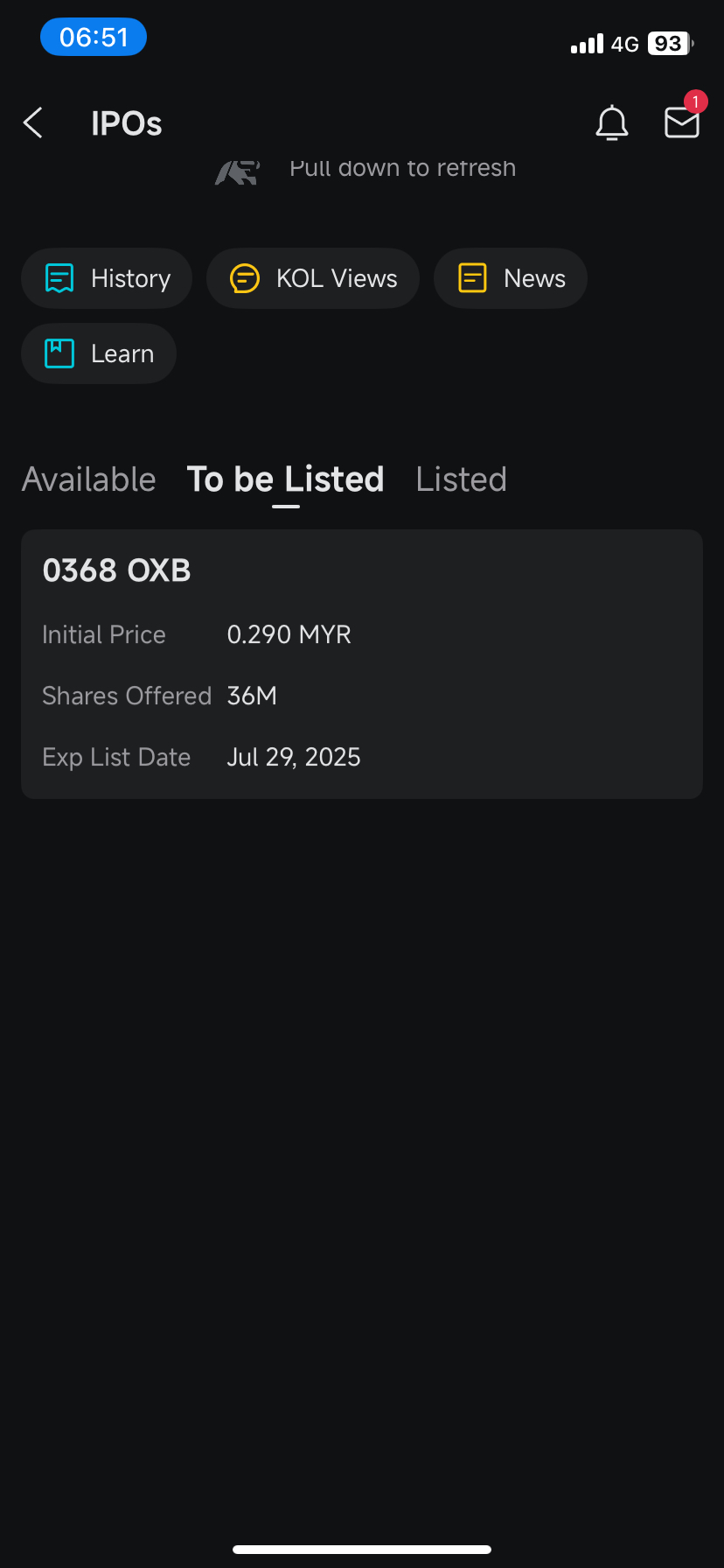Open the 0368 OXB IPO card

(x=362, y=664)
